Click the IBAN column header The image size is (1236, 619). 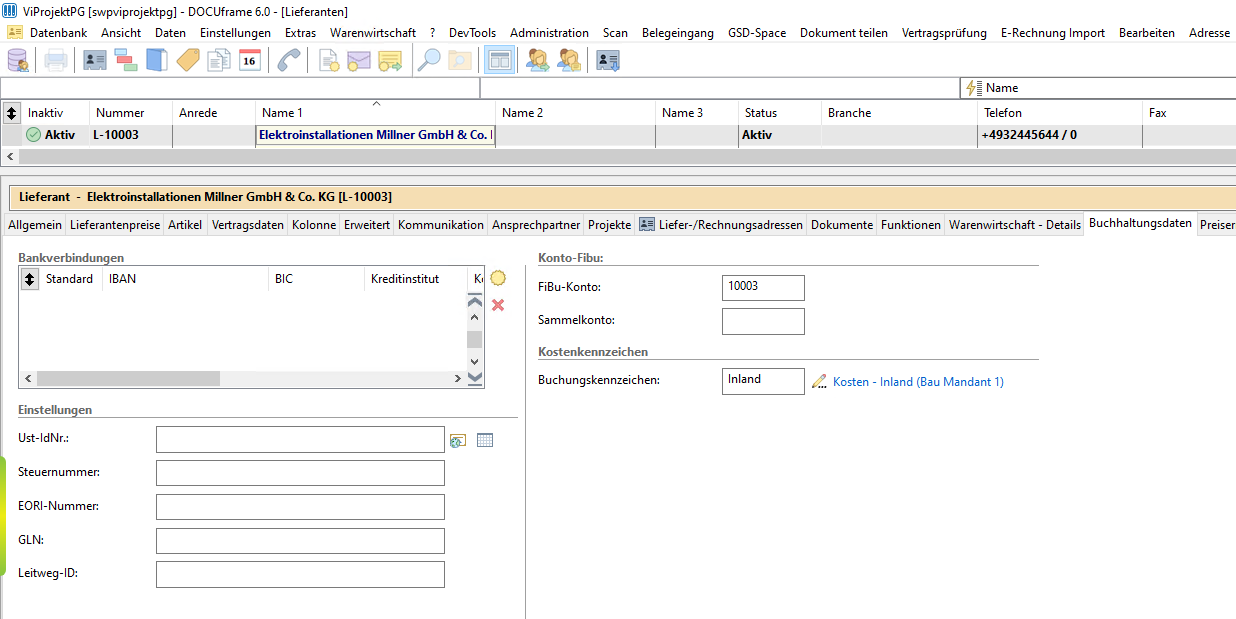(x=185, y=279)
